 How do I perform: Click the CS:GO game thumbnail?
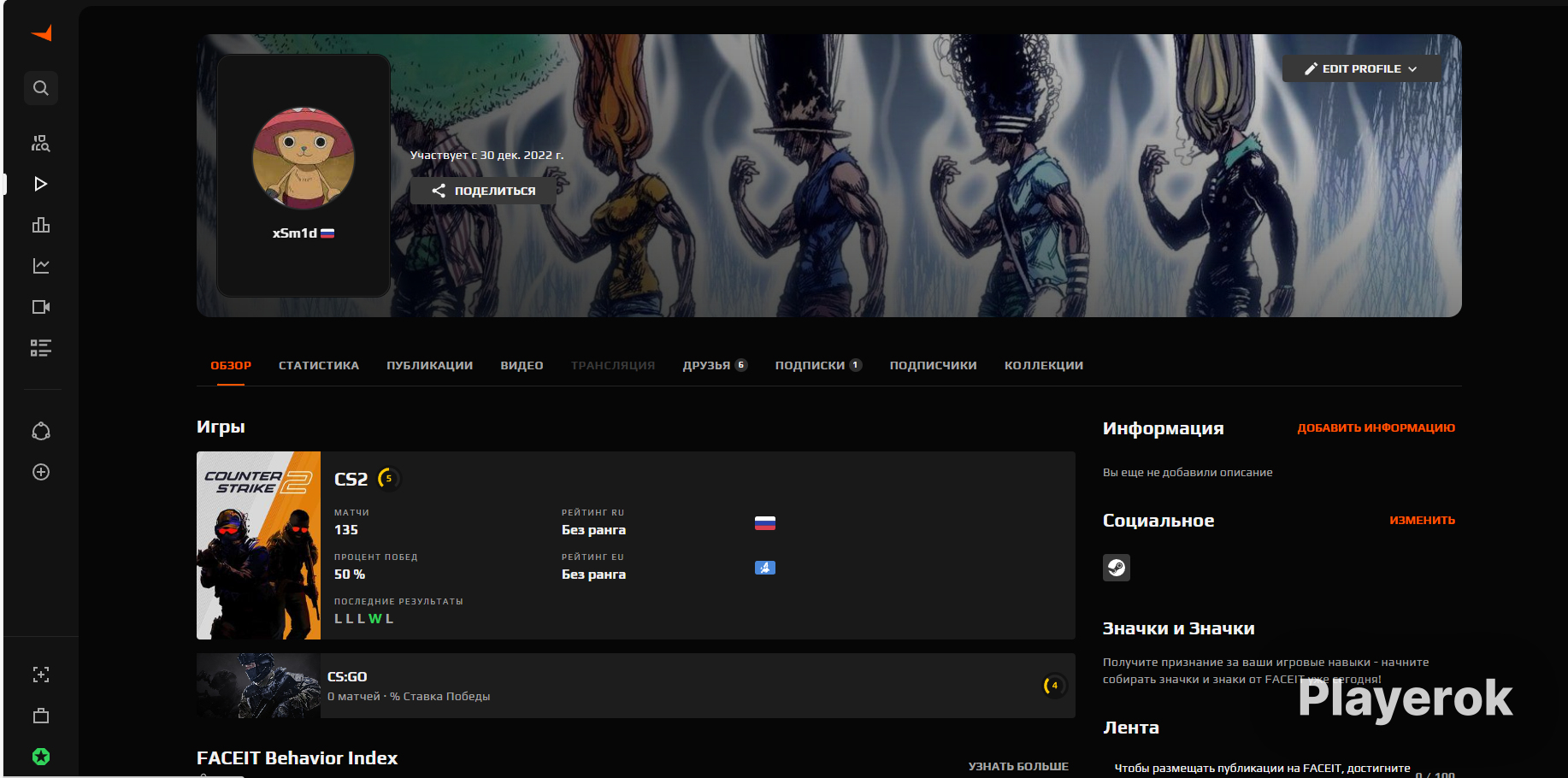pos(258,686)
